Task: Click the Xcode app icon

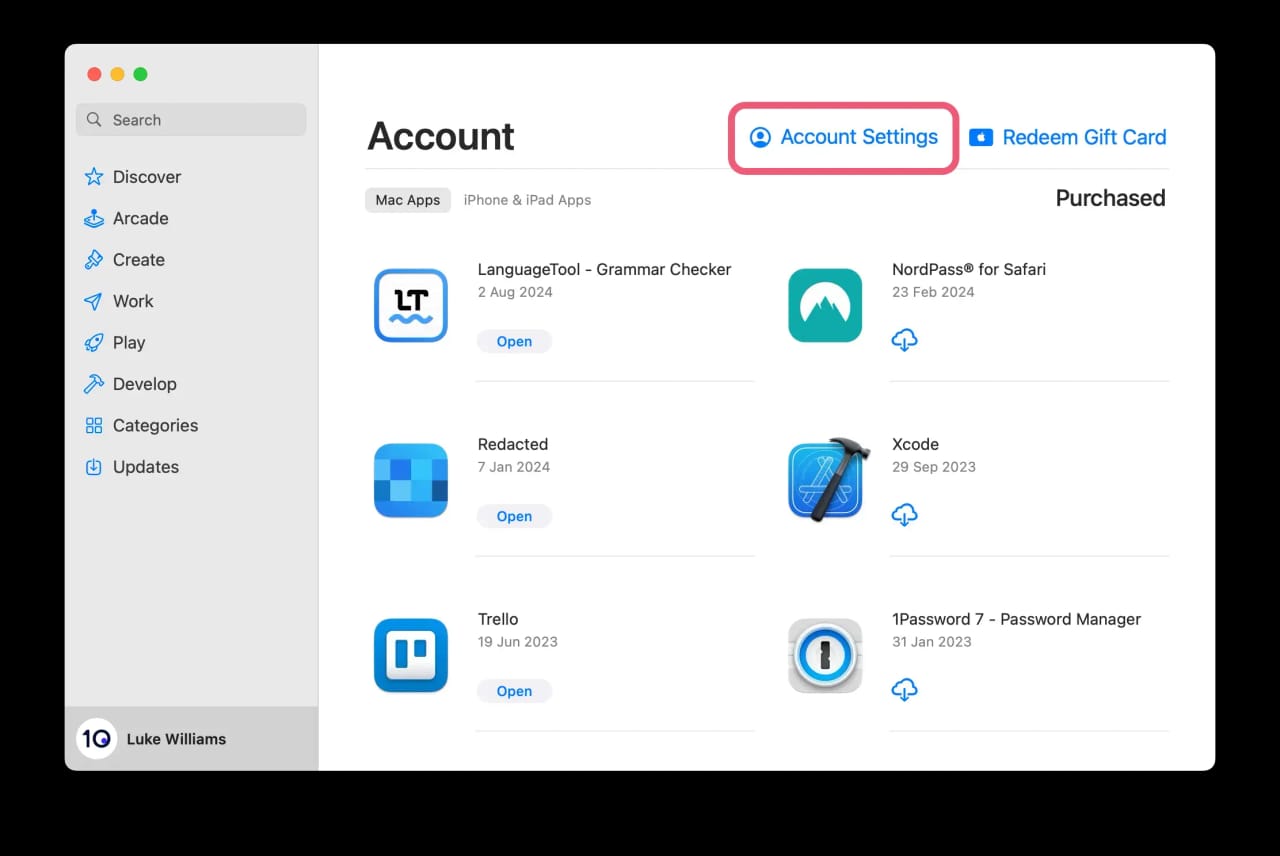Action: tap(824, 480)
